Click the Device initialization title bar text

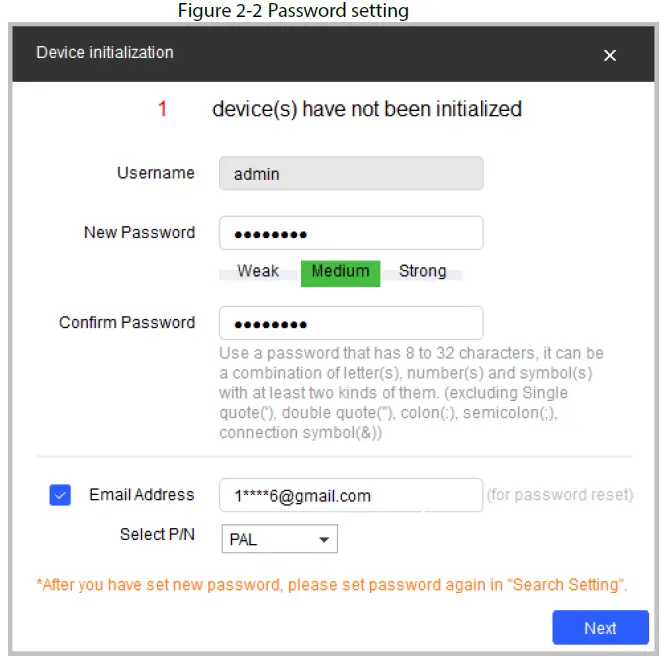(105, 52)
